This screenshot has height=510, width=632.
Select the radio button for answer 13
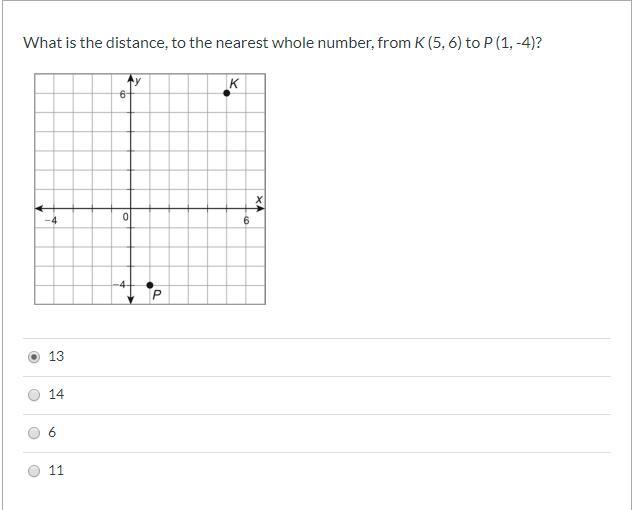(x=34, y=356)
